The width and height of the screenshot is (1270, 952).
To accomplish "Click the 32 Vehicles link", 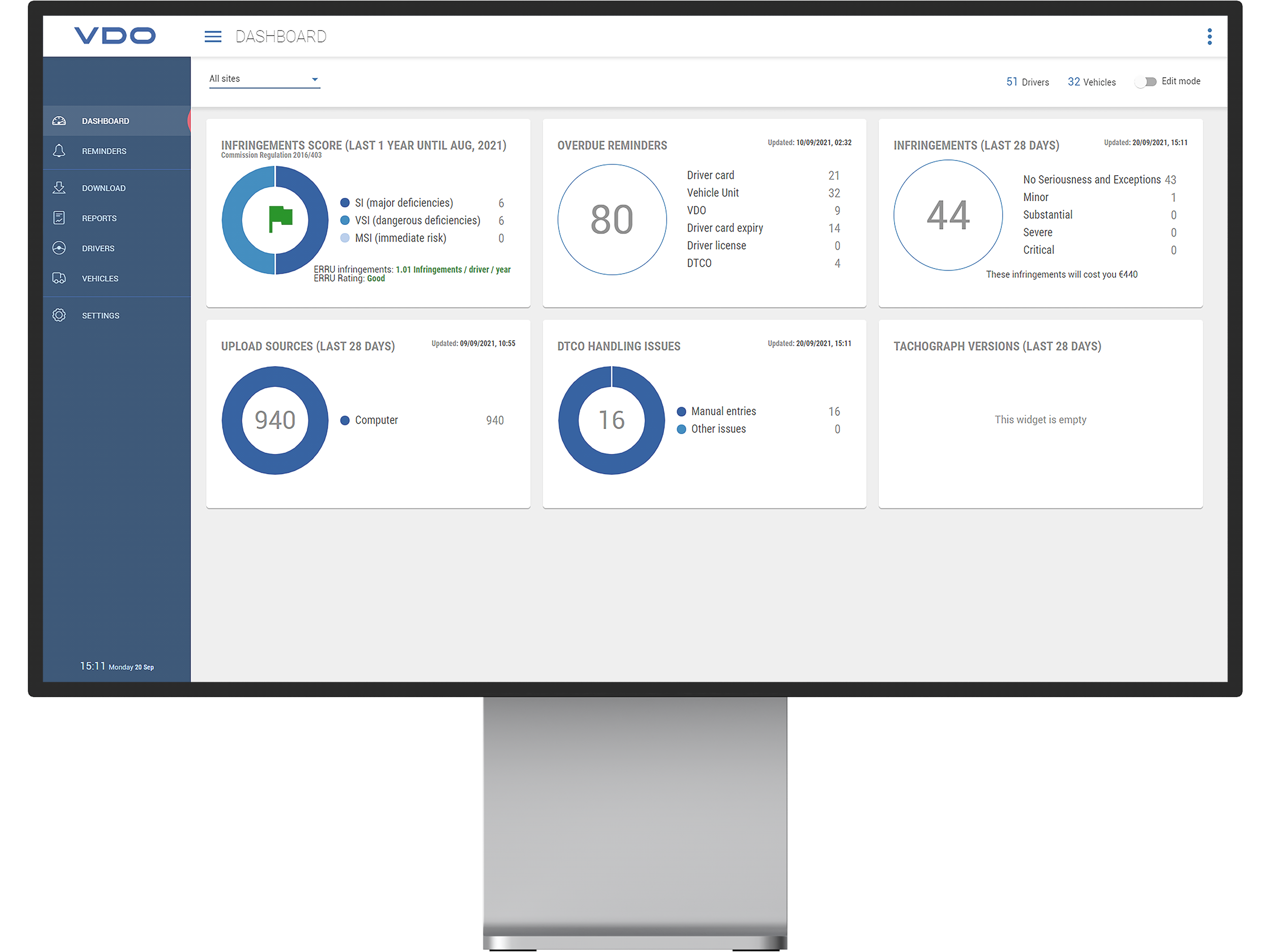I will (x=1092, y=82).
